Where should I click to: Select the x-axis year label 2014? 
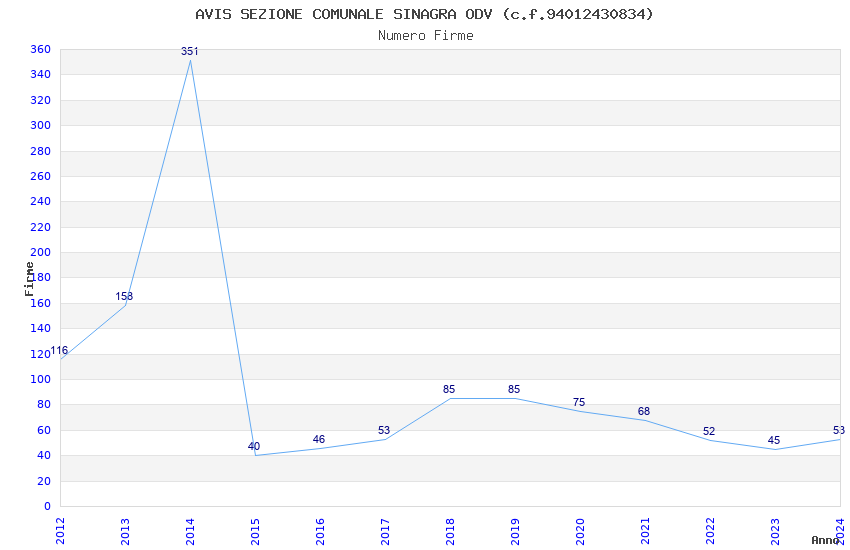190,531
